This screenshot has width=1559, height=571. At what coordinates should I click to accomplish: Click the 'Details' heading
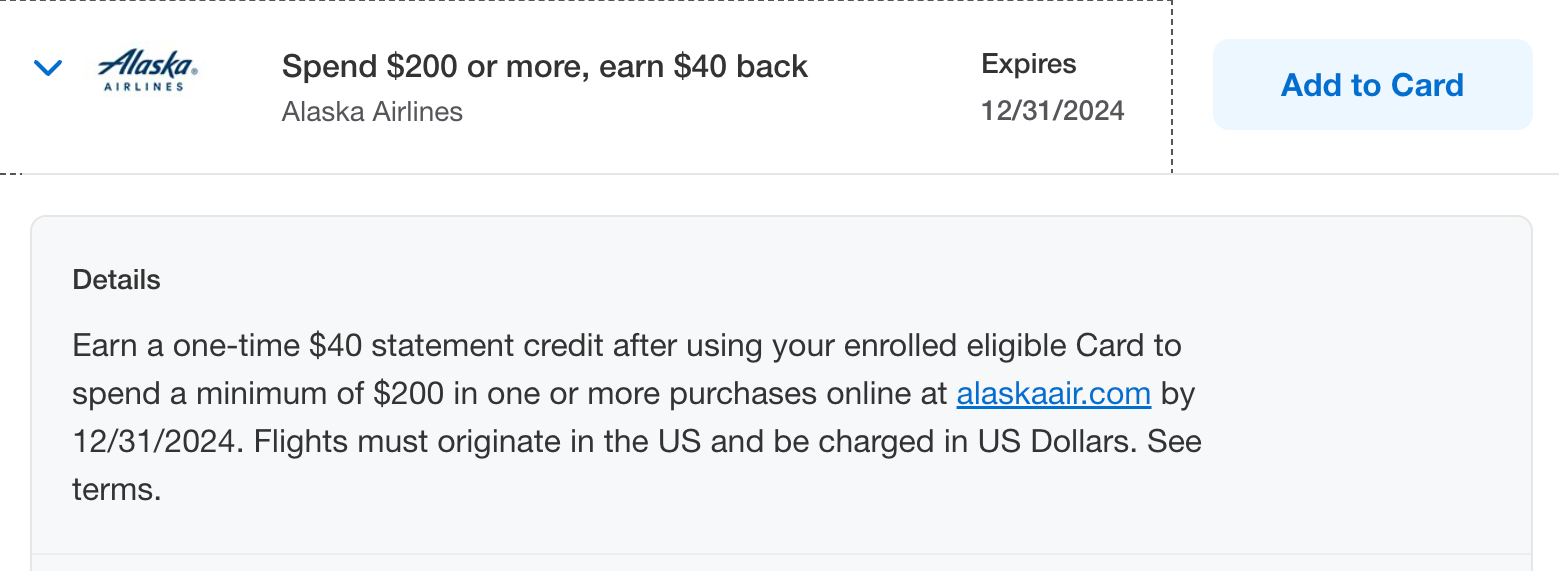coord(116,280)
